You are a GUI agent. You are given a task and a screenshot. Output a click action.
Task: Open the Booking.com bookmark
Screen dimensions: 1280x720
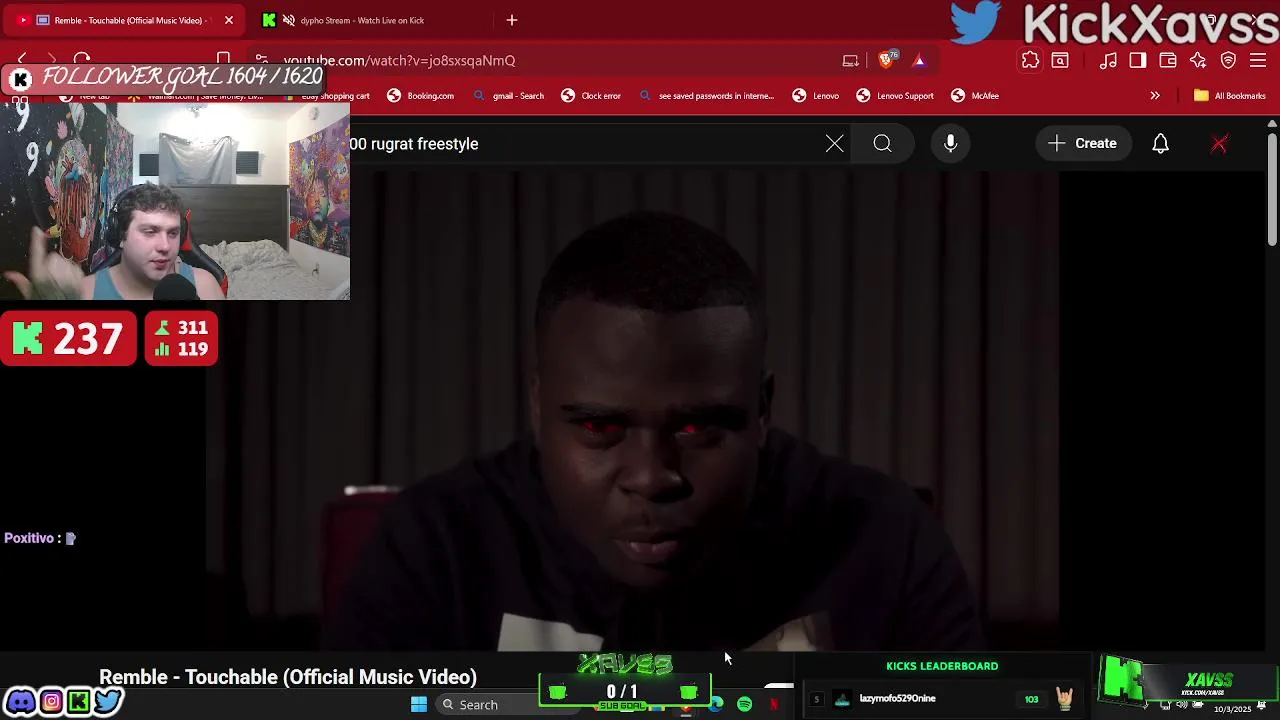(420, 96)
